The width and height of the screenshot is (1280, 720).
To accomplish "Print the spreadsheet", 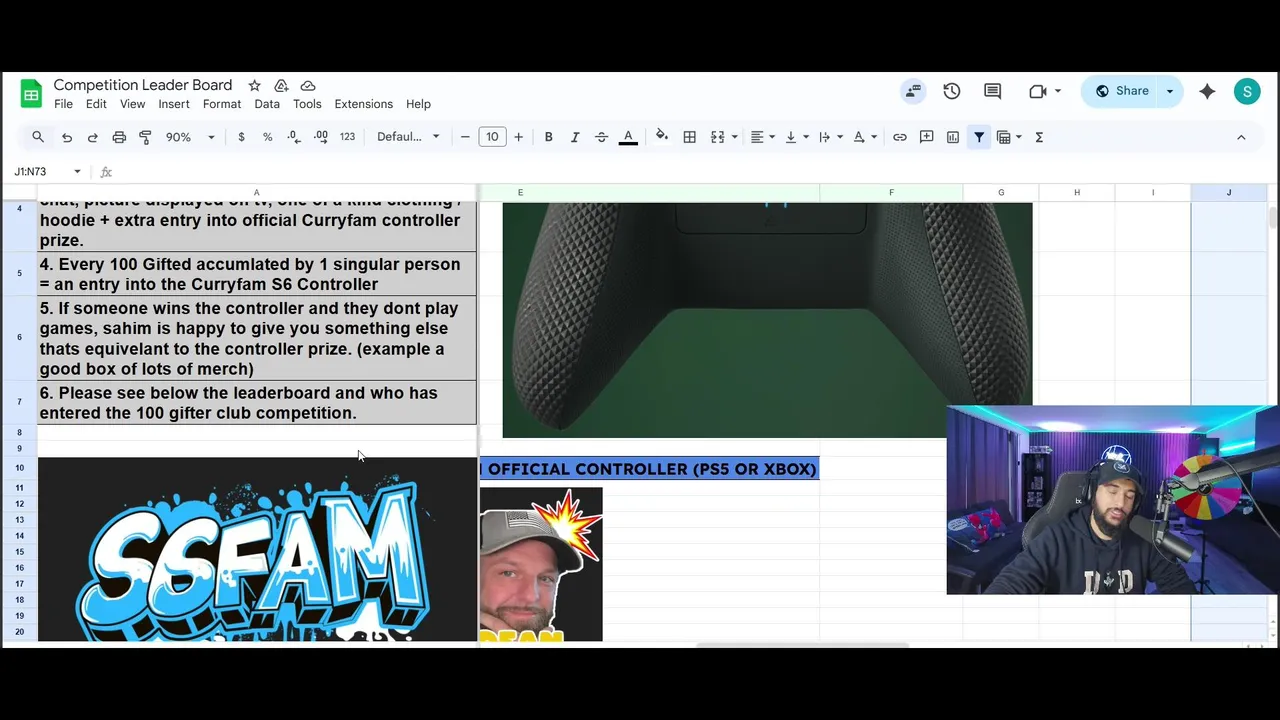I will click(119, 137).
